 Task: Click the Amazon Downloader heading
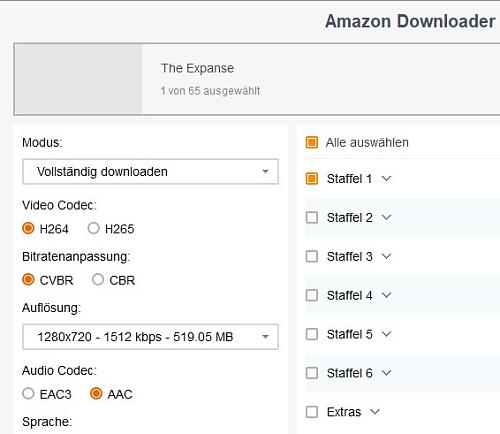[x=410, y=21]
